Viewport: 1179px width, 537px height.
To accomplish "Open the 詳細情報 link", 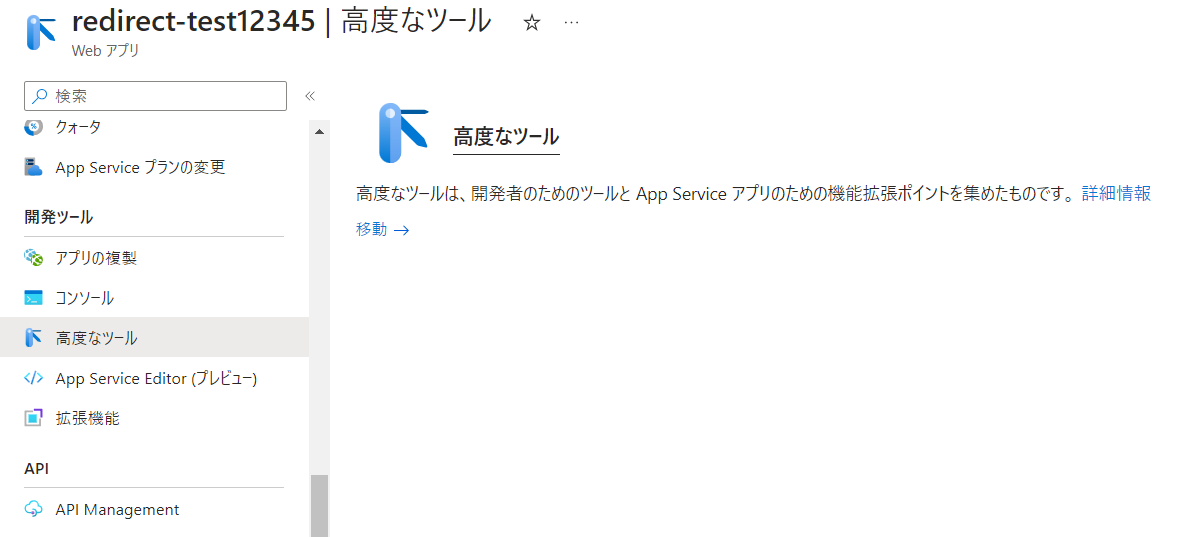I will point(1117,193).
